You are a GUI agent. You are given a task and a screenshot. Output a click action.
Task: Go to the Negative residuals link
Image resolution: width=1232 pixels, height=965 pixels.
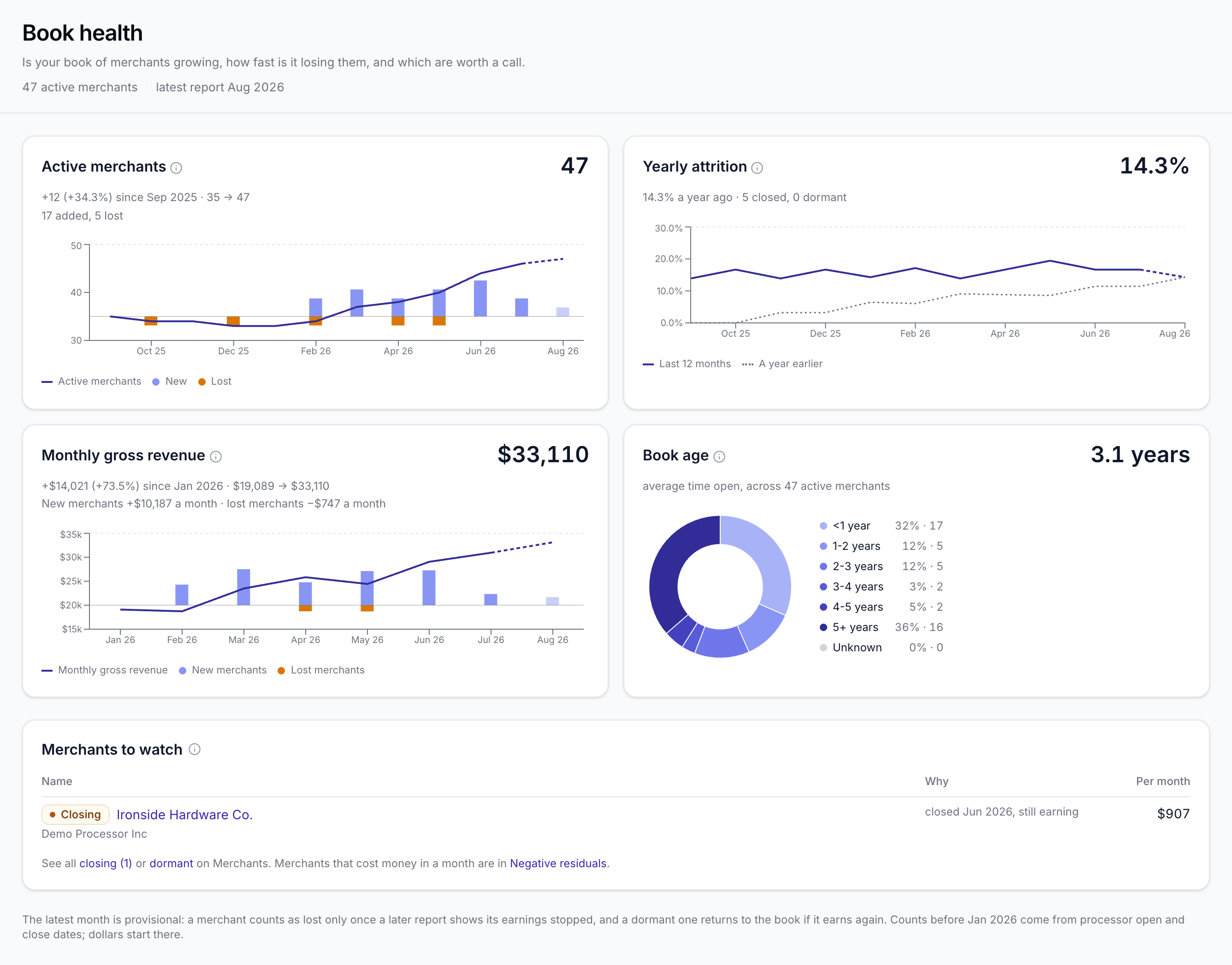point(558,864)
